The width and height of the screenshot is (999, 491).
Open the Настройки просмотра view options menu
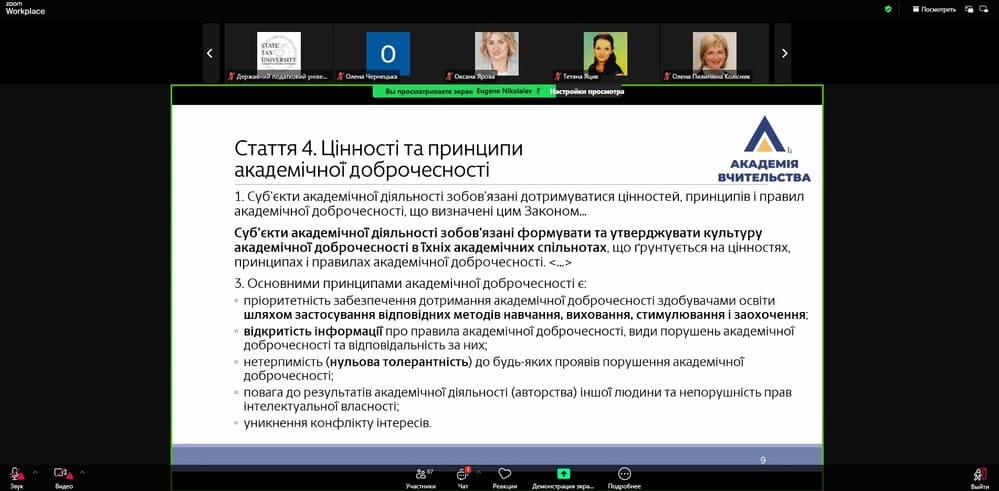(587, 92)
